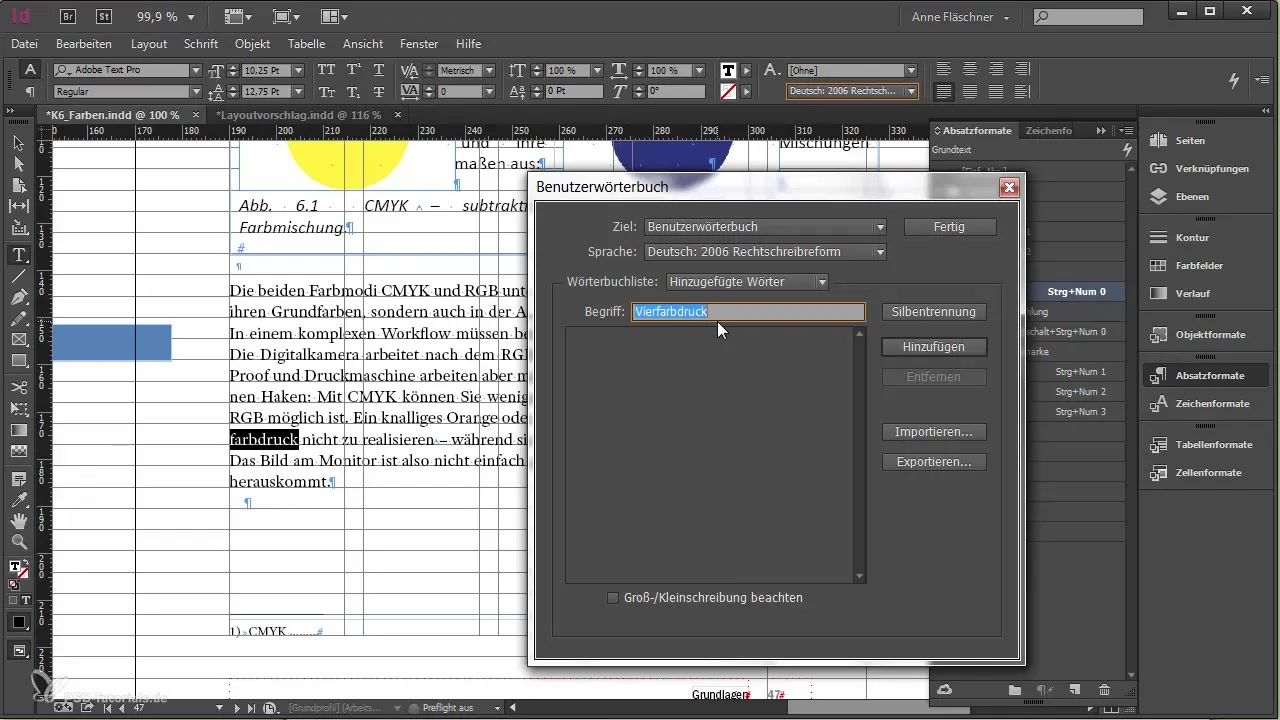Select the Hand tool

pyautogui.click(x=18, y=521)
